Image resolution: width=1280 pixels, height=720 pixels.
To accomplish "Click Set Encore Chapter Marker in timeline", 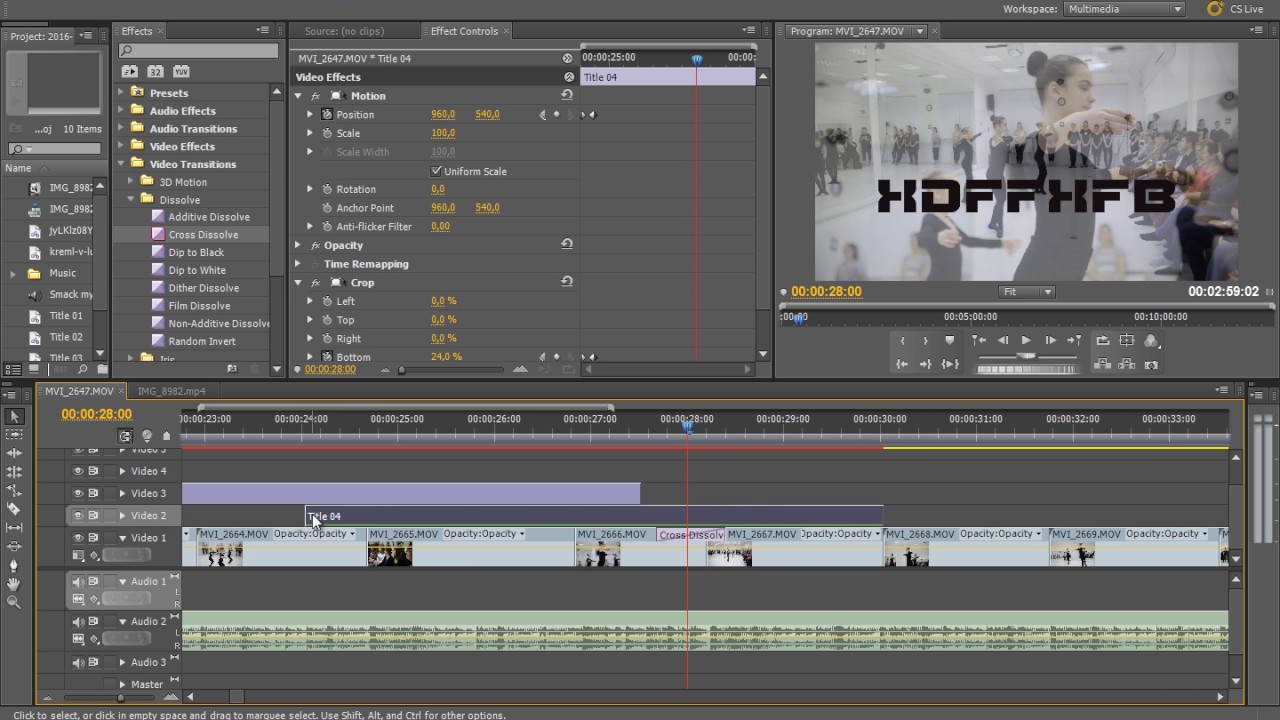I will (147, 436).
